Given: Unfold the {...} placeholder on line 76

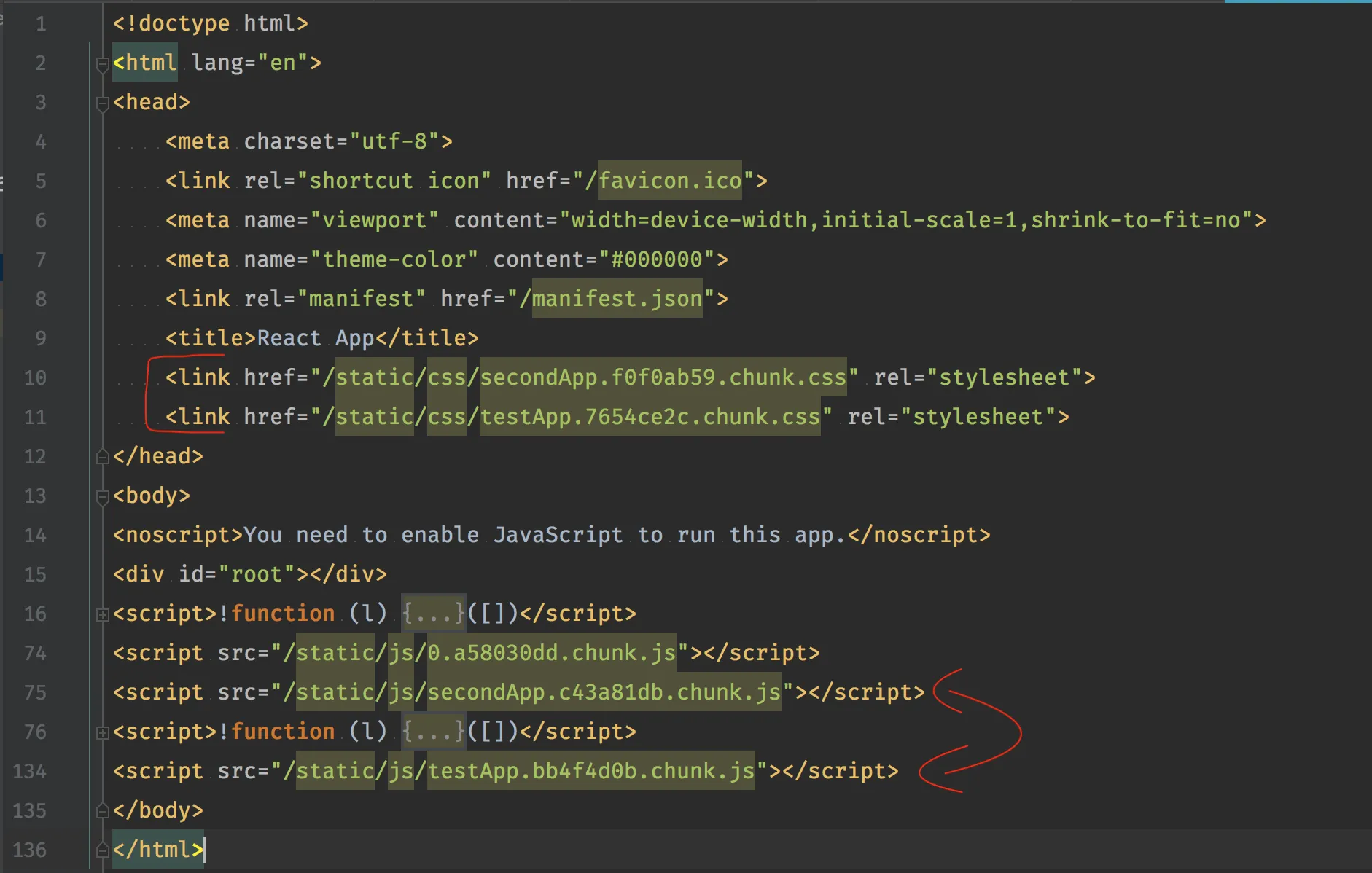Looking at the screenshot, I should [434, 732].
